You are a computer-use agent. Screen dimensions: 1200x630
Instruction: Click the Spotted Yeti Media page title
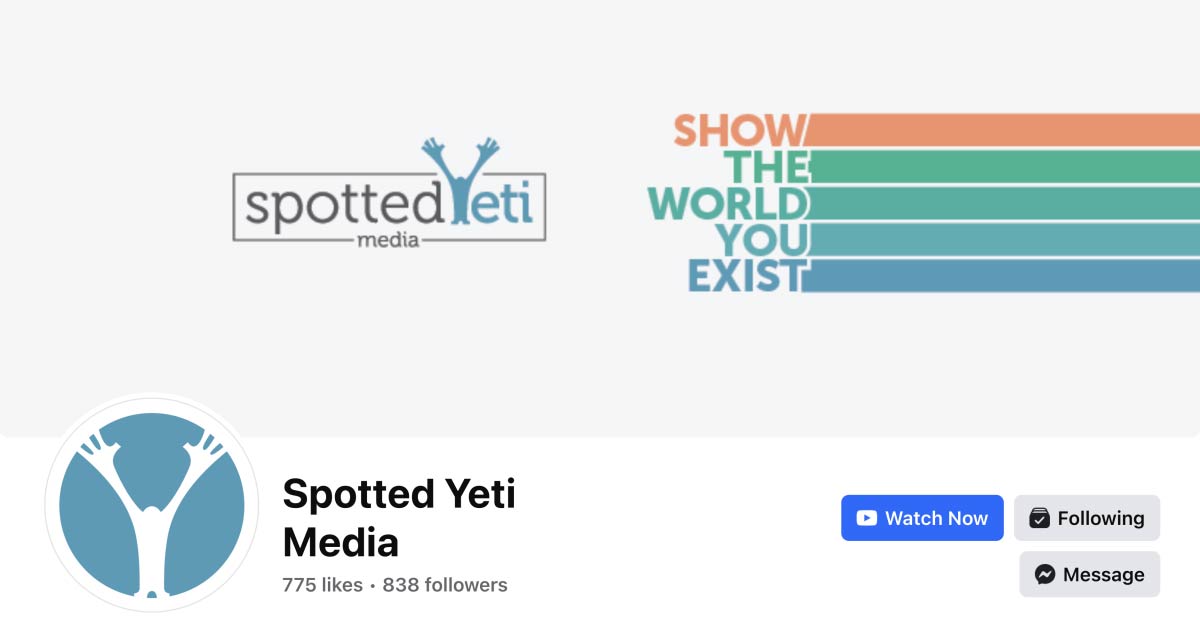coord(399,518)
